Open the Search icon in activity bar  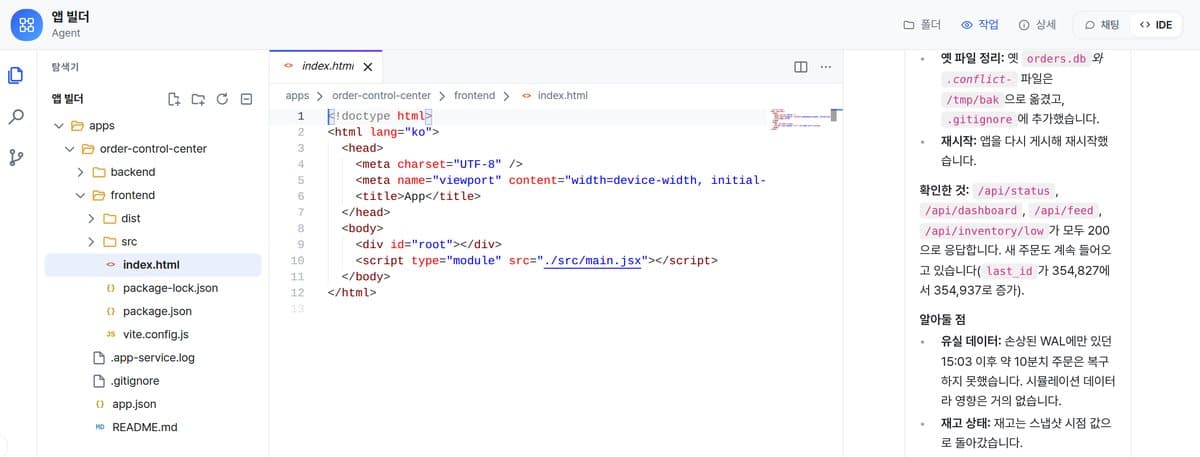coord(16,117)
